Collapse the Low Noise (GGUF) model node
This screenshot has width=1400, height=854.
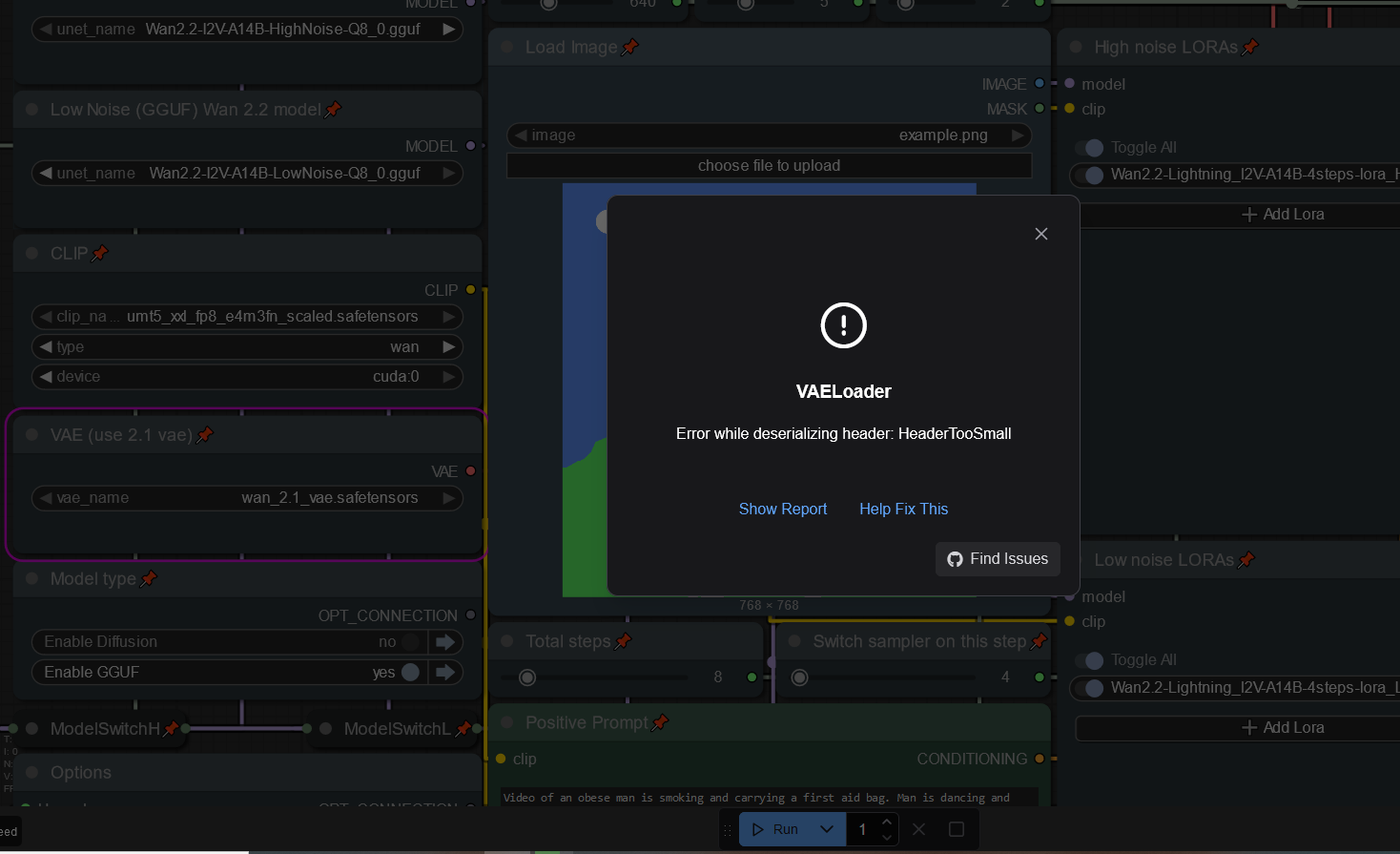click(x=32, y=110)
